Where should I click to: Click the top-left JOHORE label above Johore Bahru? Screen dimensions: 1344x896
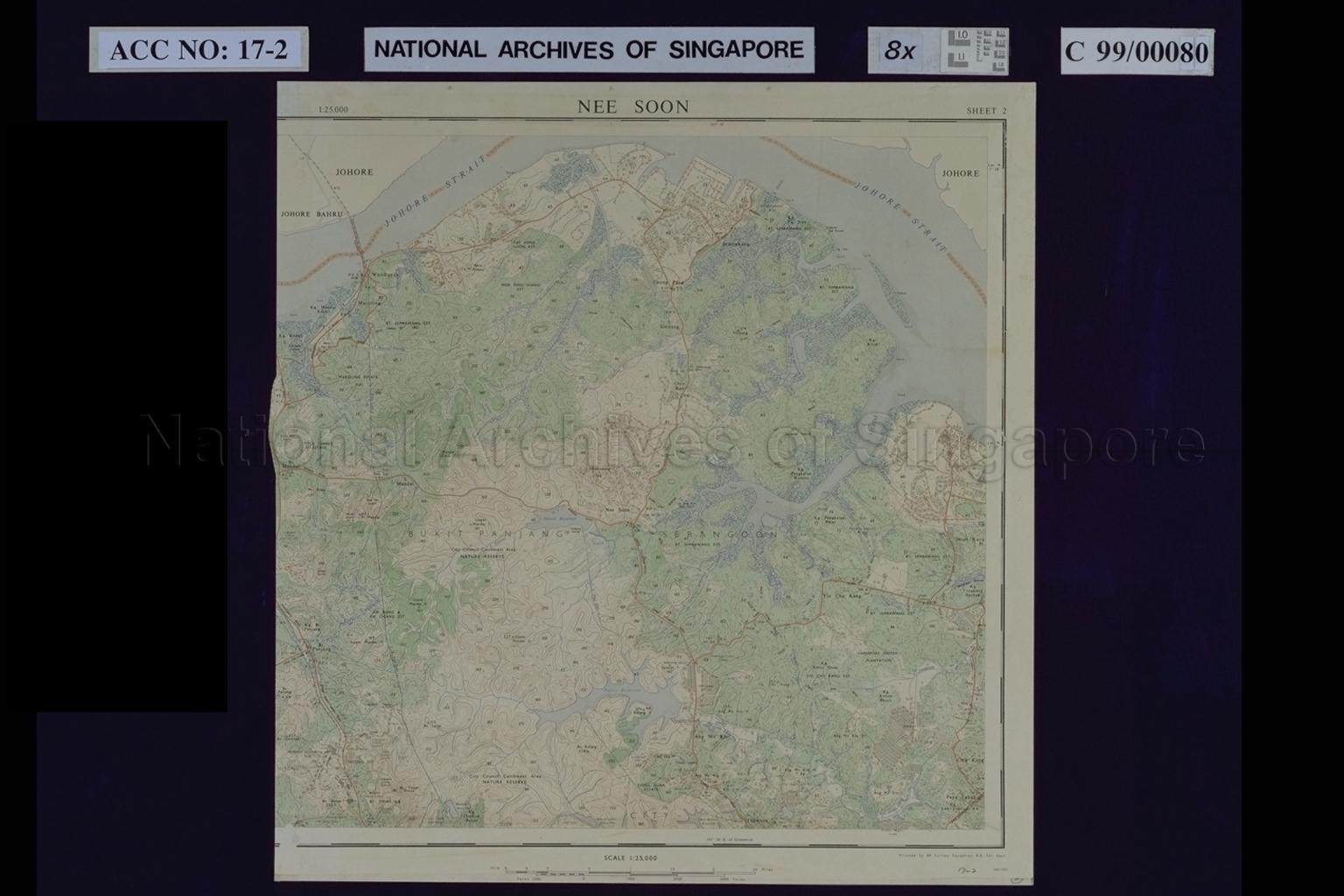(x=353, y=172)
